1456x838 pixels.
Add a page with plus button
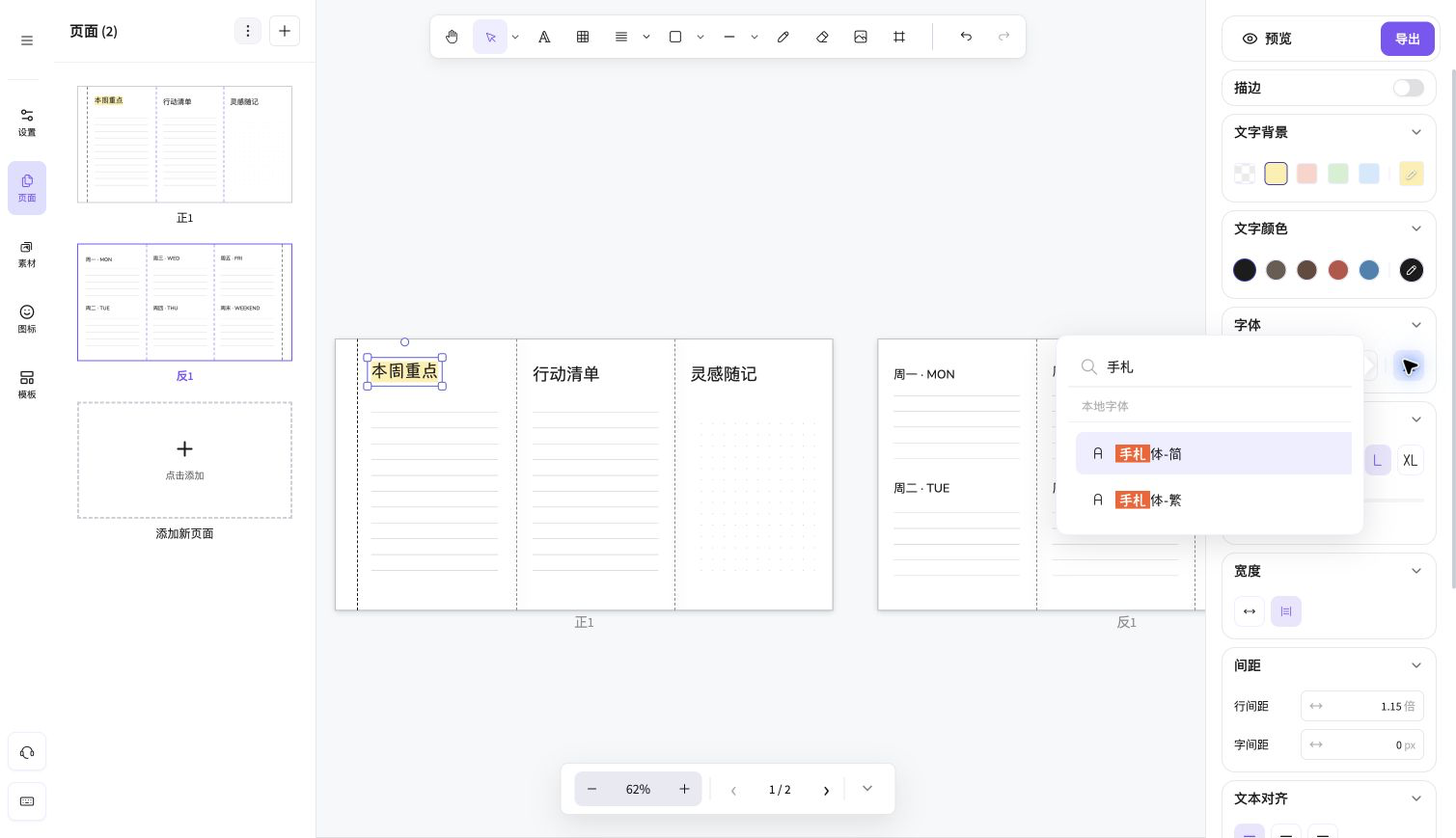285,31
